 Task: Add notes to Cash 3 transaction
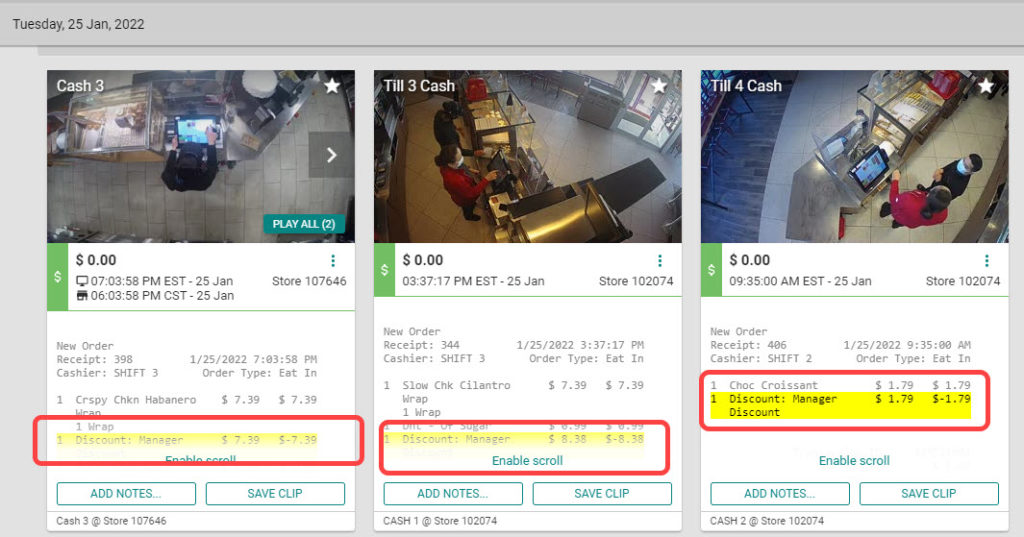tap(126, 493)
